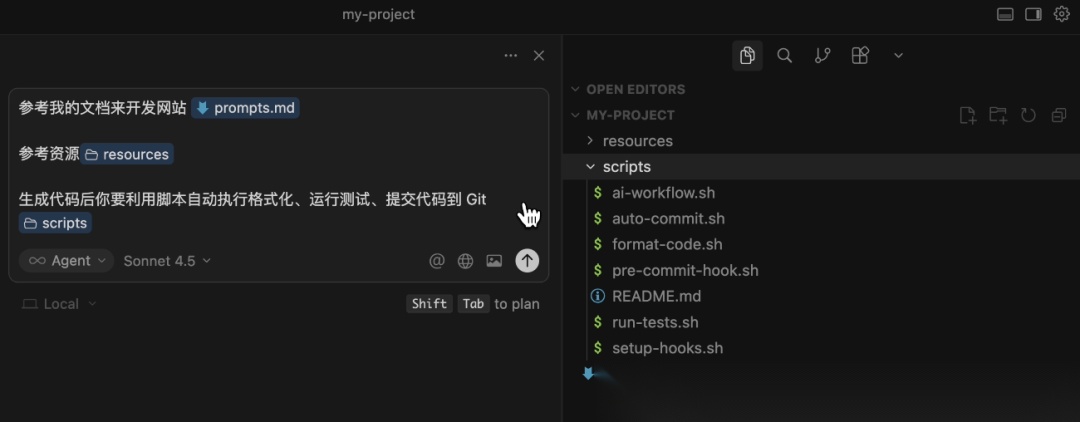Open the Extensions view icon
The height and width of the screenshot is (422, 1080).
coord(860,56)
